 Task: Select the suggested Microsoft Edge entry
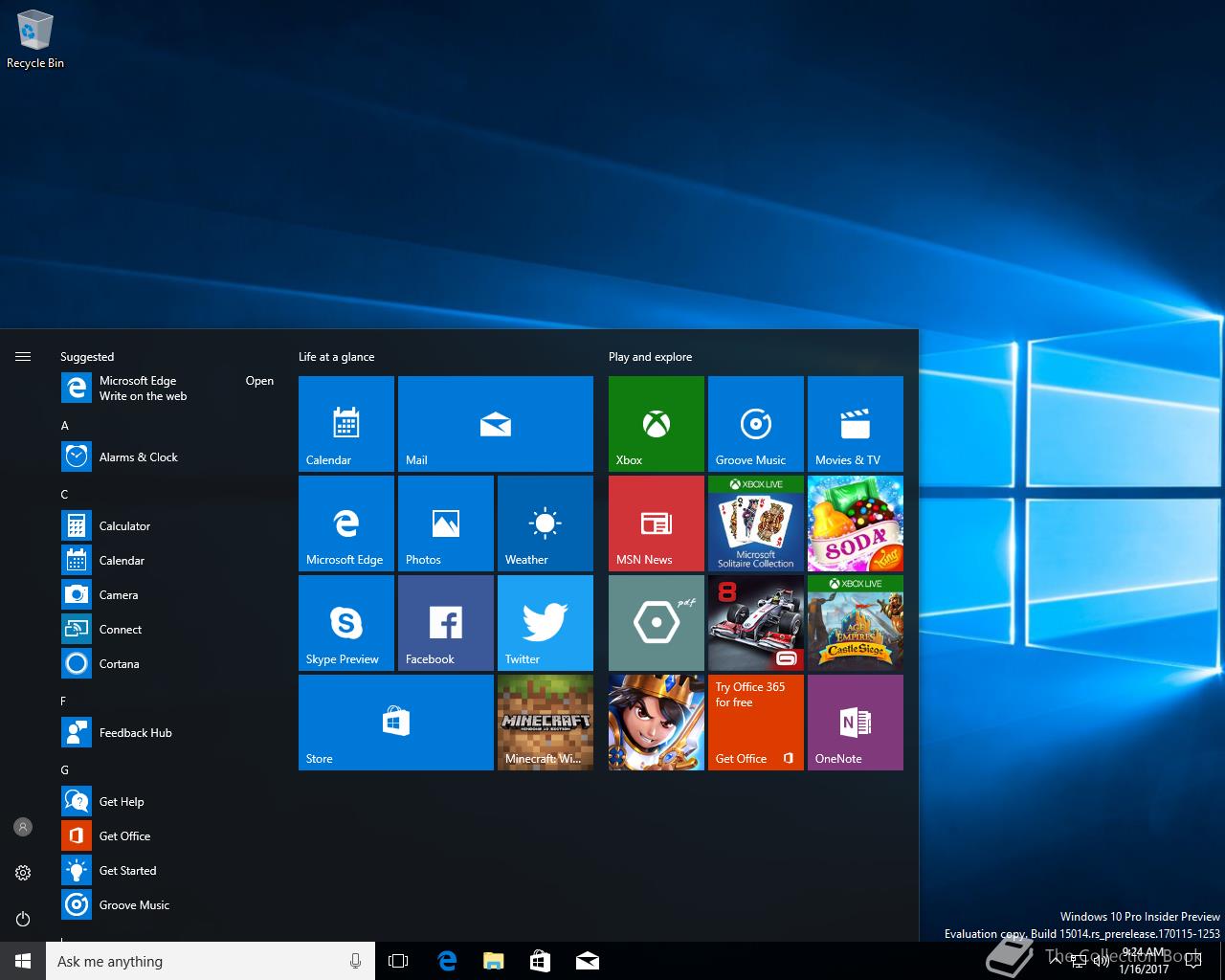(168, 389)
